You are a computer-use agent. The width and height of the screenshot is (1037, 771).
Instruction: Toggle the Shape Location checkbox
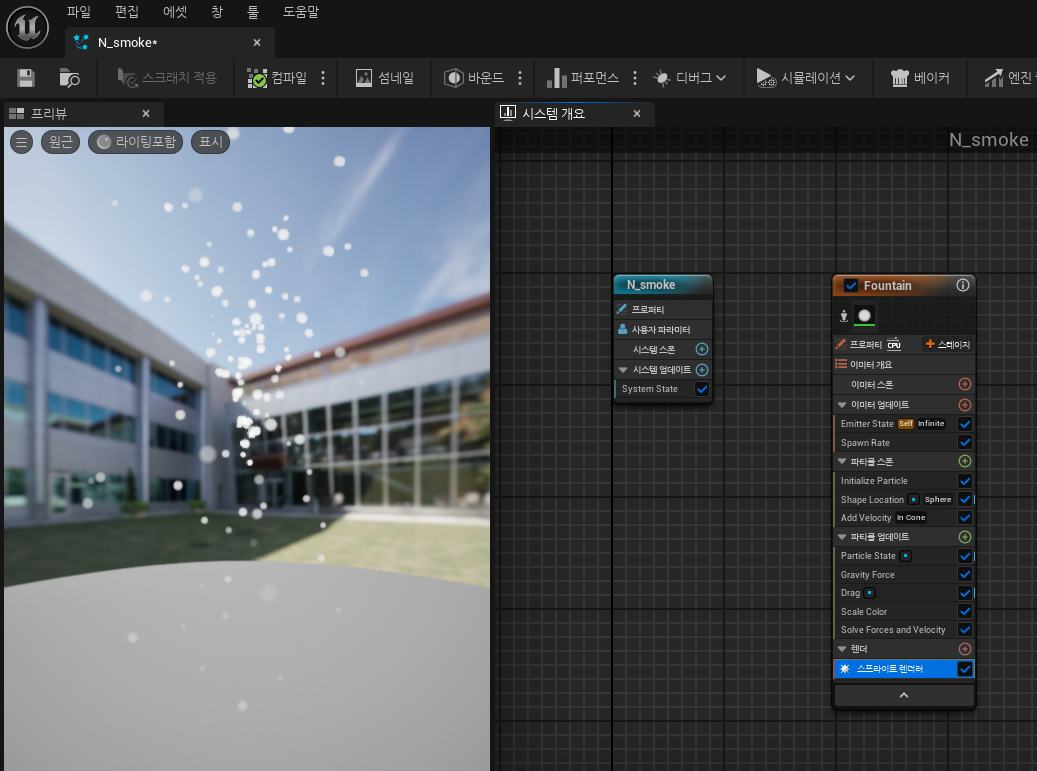pos(965,499)
